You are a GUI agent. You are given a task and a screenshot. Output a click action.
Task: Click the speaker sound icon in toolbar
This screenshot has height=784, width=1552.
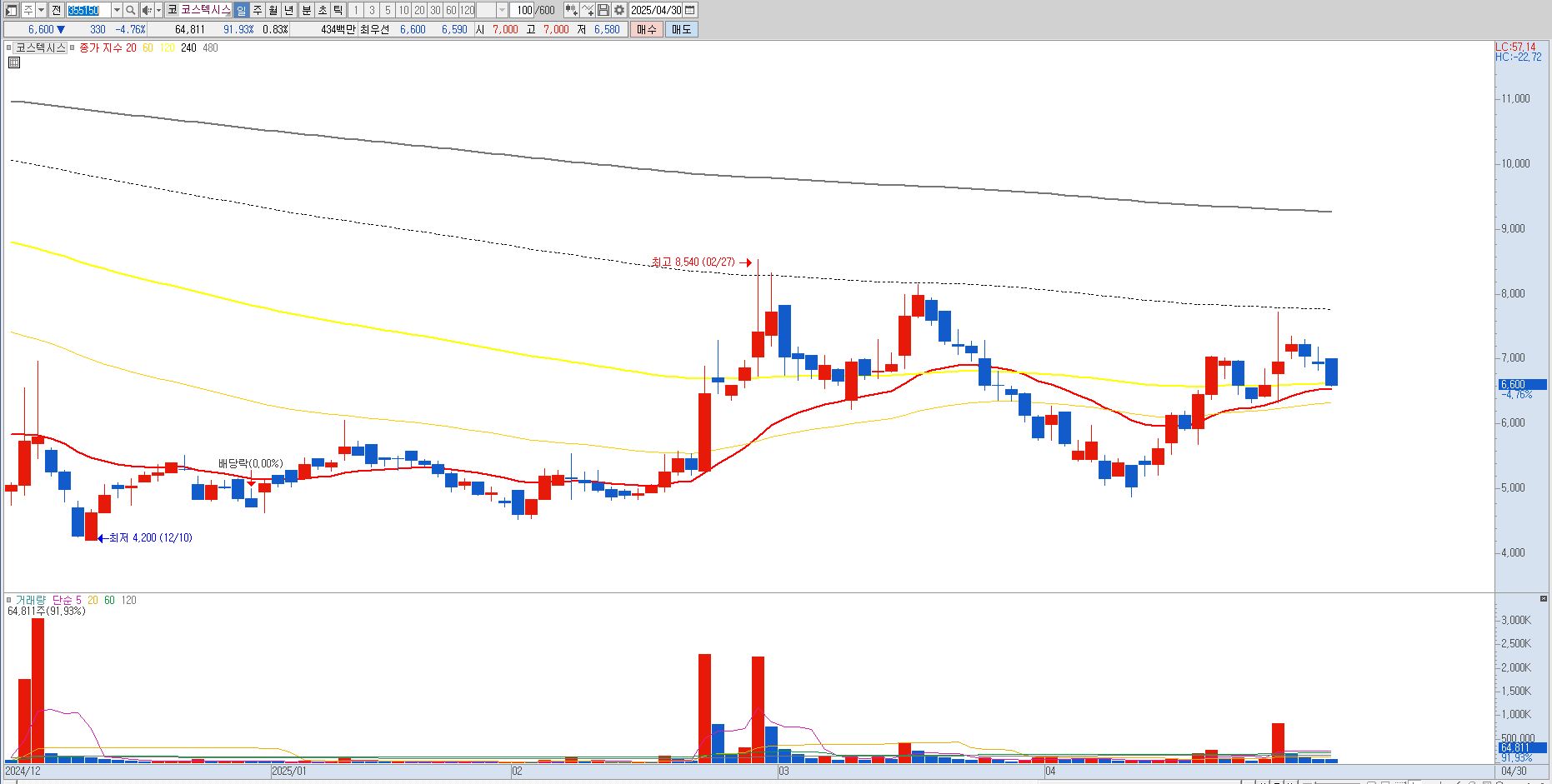click(x=147, y=10)
